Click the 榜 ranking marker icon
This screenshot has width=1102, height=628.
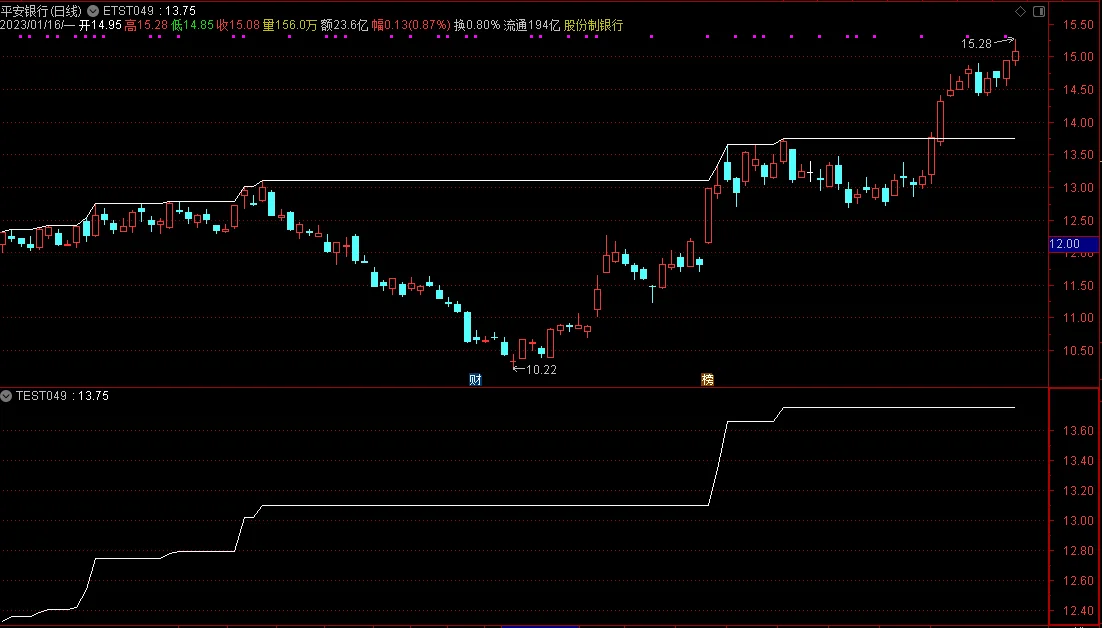point(707,379)
